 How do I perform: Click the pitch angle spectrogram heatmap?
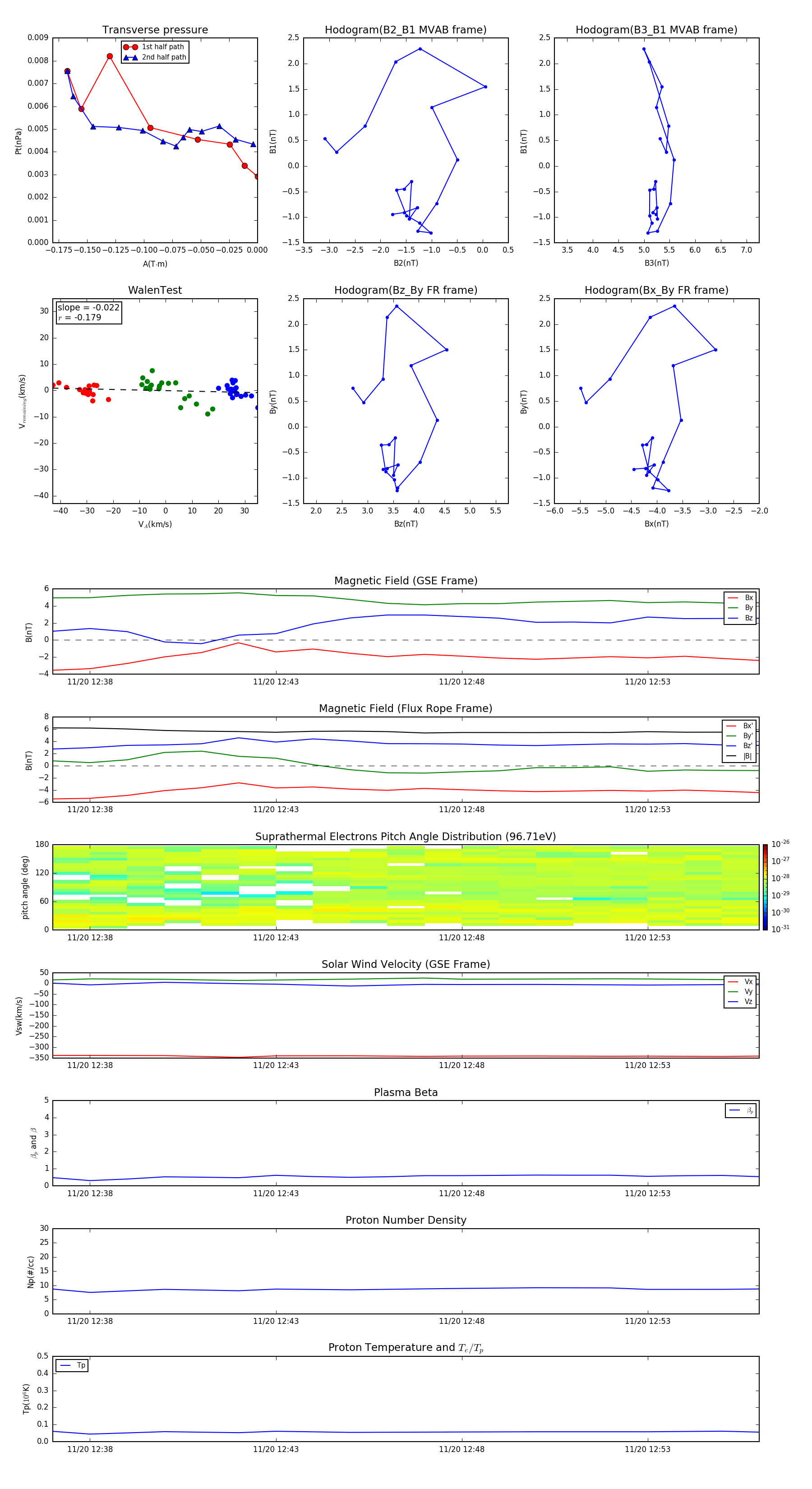pyautogui.click(x=406, y=887)
